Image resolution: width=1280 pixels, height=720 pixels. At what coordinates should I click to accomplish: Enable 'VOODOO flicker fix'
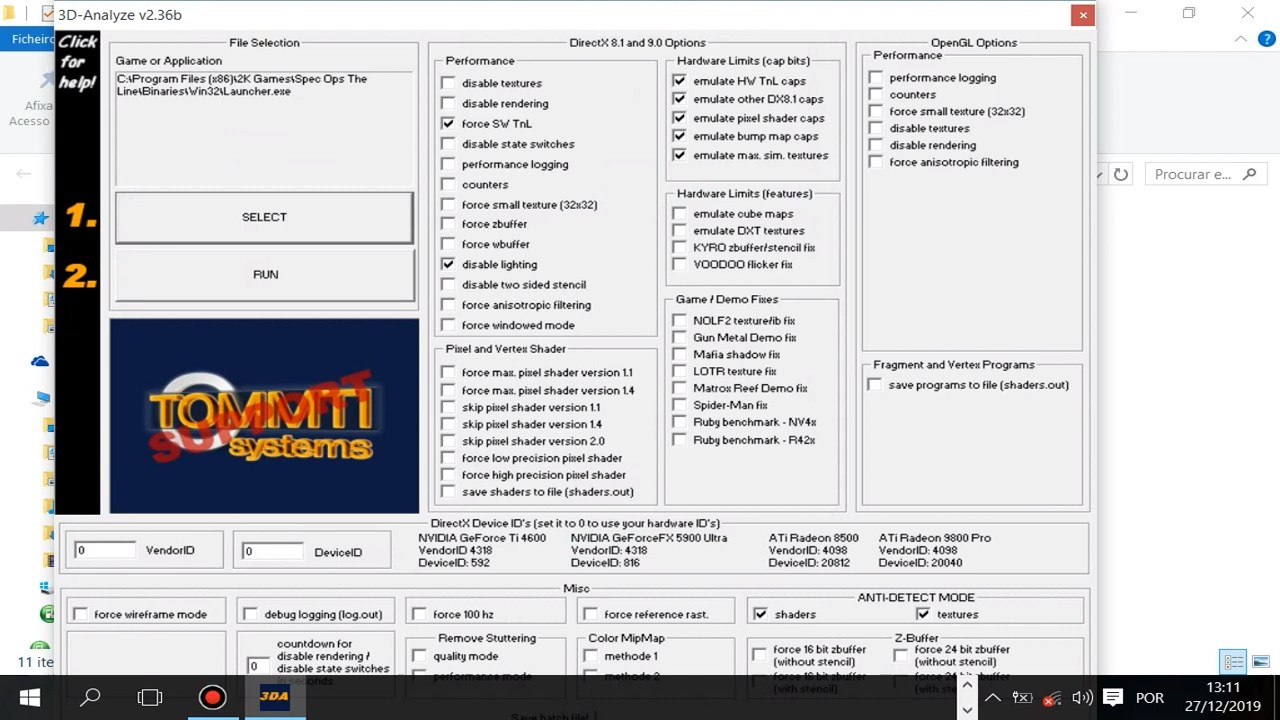(x=680, y=265)
